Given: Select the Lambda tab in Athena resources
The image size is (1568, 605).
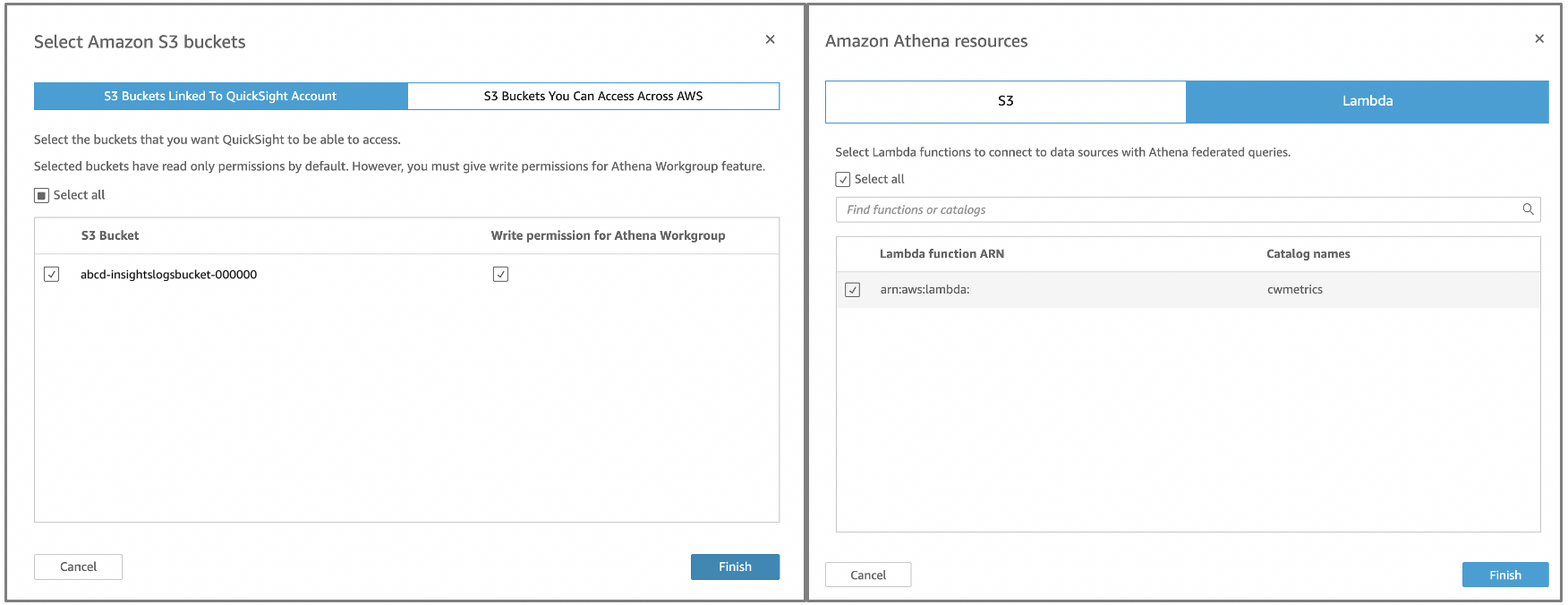Looking at the screenshot, I should (x=1367, y=101).
